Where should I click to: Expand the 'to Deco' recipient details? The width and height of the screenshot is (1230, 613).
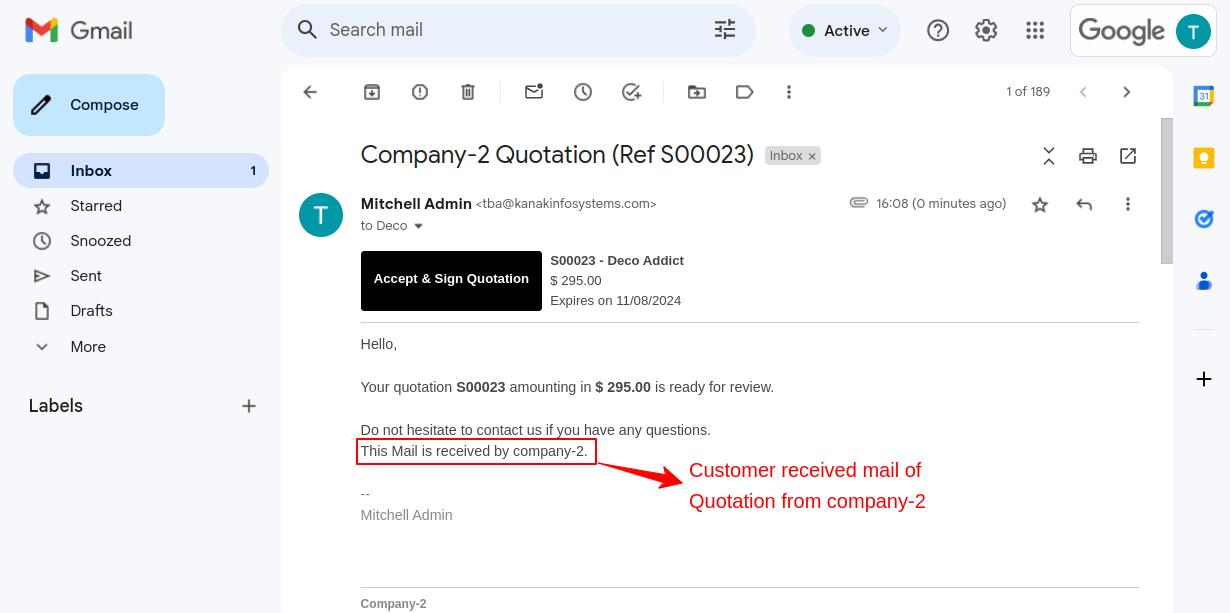click(420, 225)
